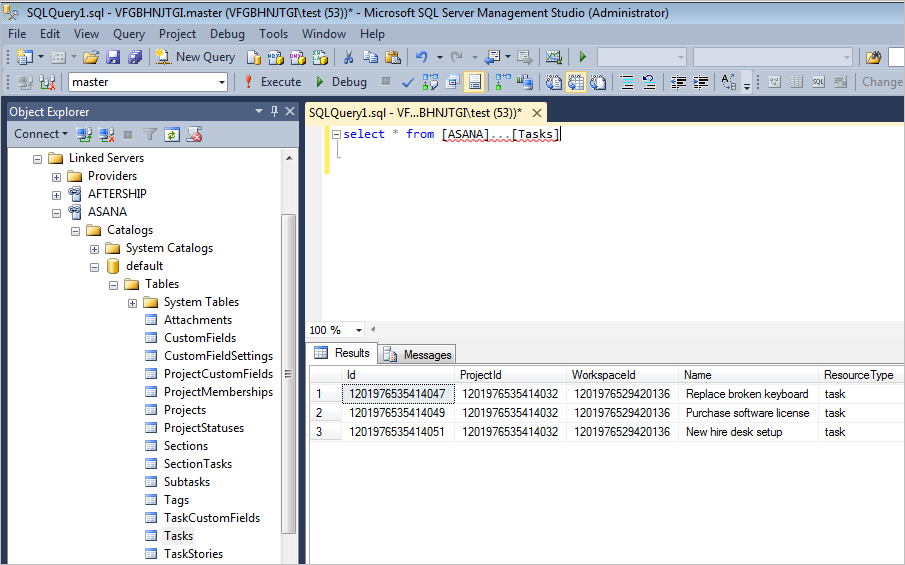The width and height of the screenshot is (905, 565).
Task: Click the Cut scissors icon
Action: click(347, 57)
